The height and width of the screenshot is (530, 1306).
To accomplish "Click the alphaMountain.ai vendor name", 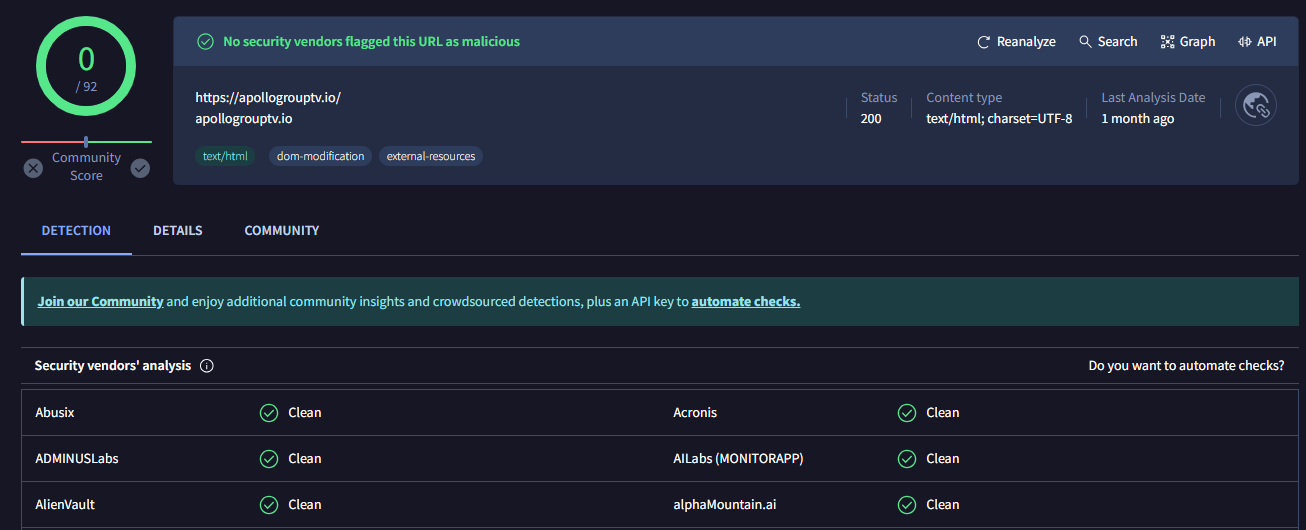I will pyautogui.click(x=725, y=504).
